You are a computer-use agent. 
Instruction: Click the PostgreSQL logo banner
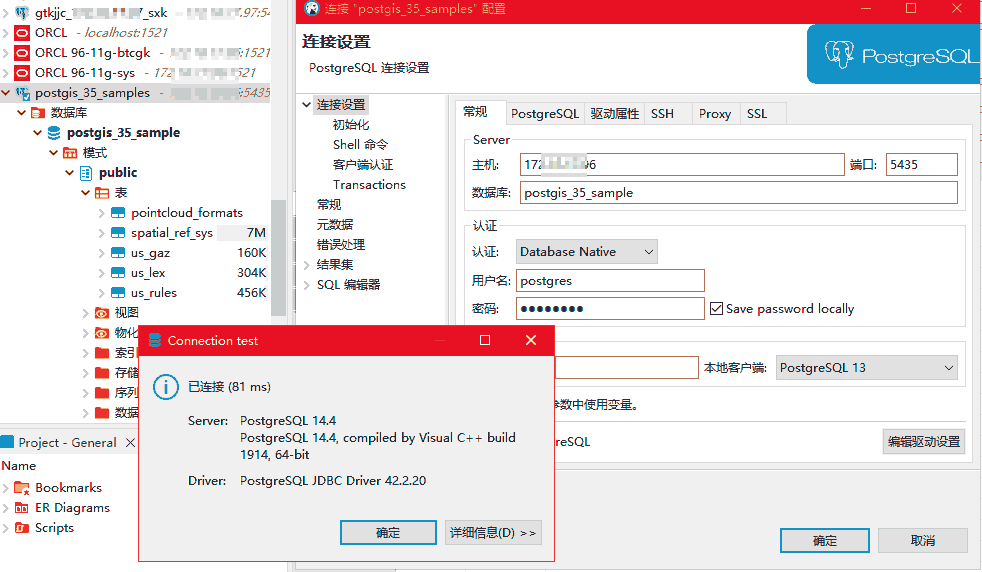pyautogui.click(x=894, y=55)
